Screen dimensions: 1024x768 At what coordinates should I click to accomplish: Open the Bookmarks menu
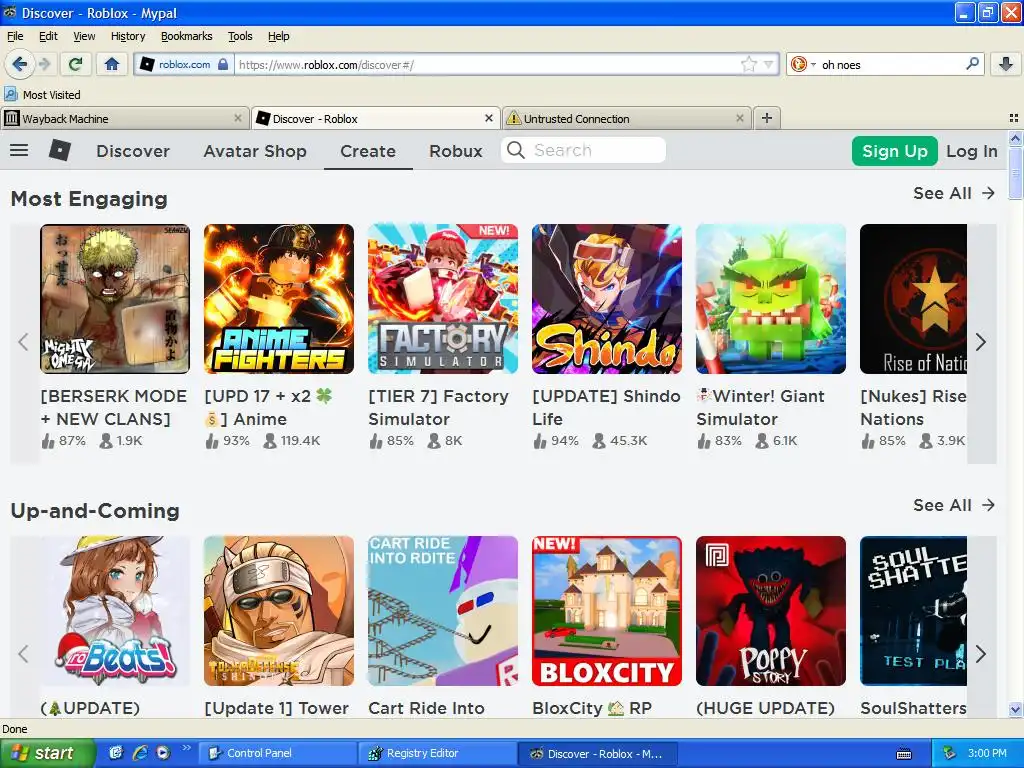(187, 36)
